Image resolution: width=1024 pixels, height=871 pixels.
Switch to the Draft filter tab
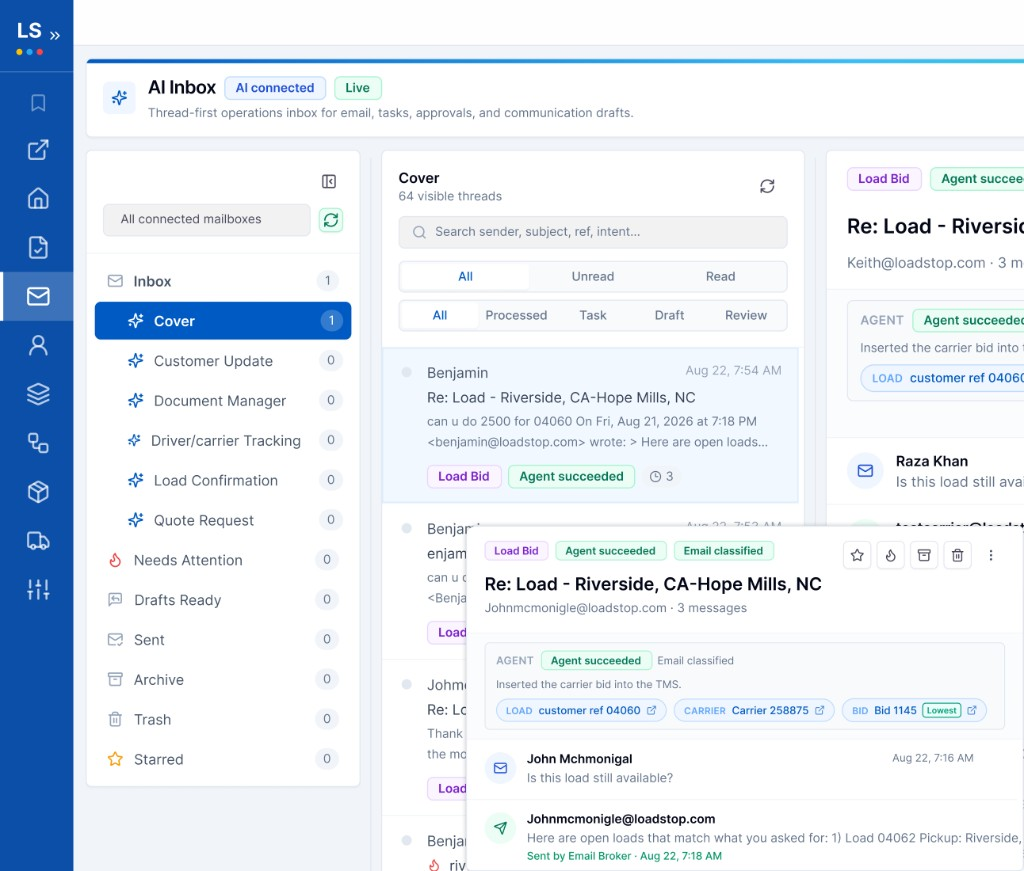coord(669,315)
